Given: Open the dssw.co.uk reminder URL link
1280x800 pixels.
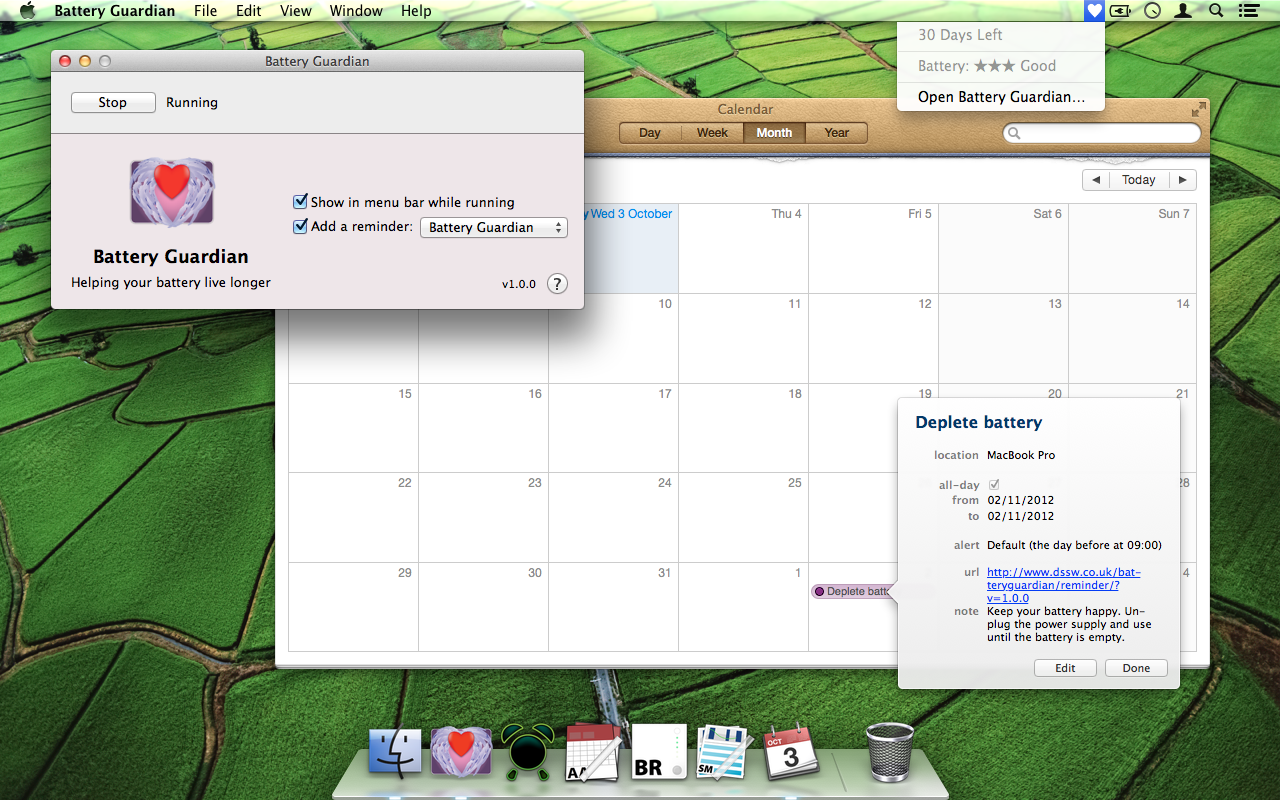Looking at the screenshot, I should [x=1063, y=585].
